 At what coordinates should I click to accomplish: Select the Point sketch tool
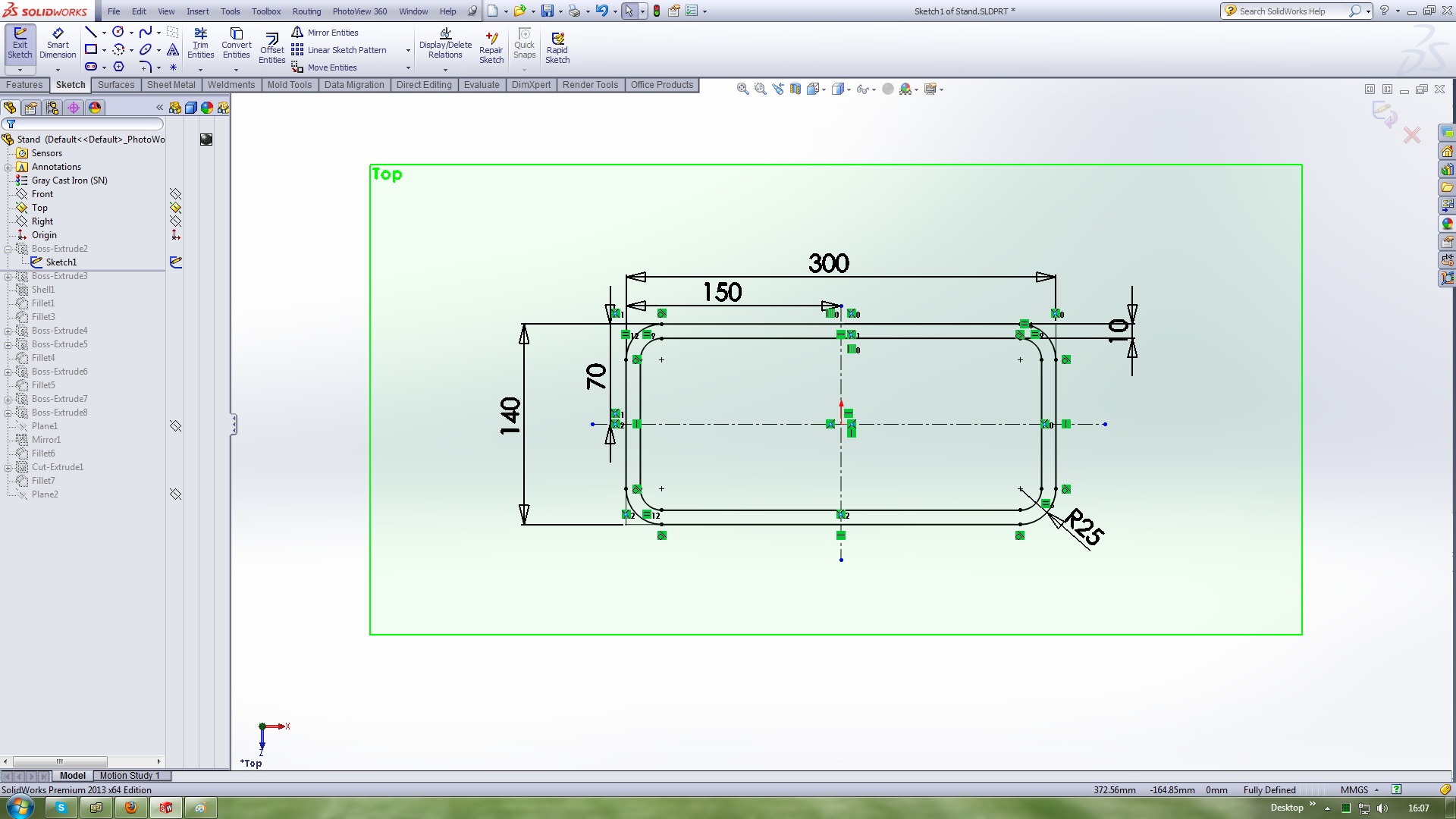(x=173, y=67)
